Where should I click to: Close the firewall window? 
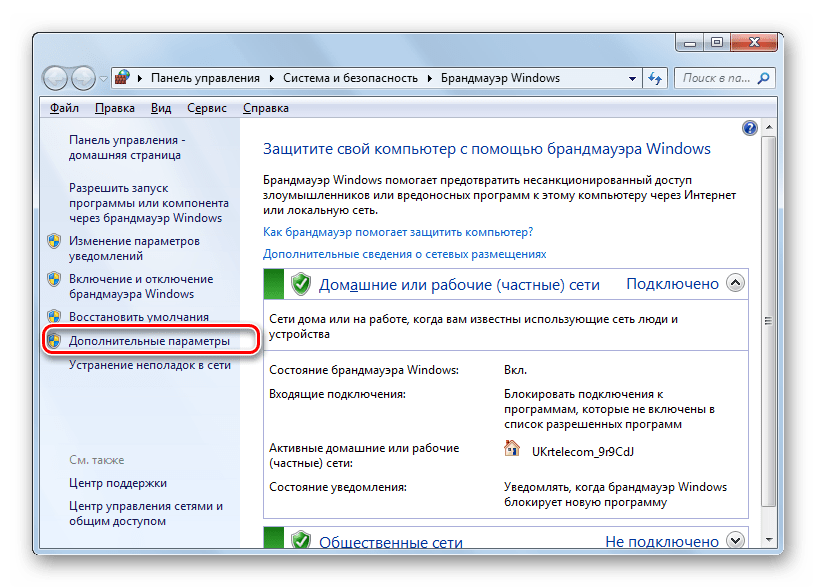[x=754, y=43]
